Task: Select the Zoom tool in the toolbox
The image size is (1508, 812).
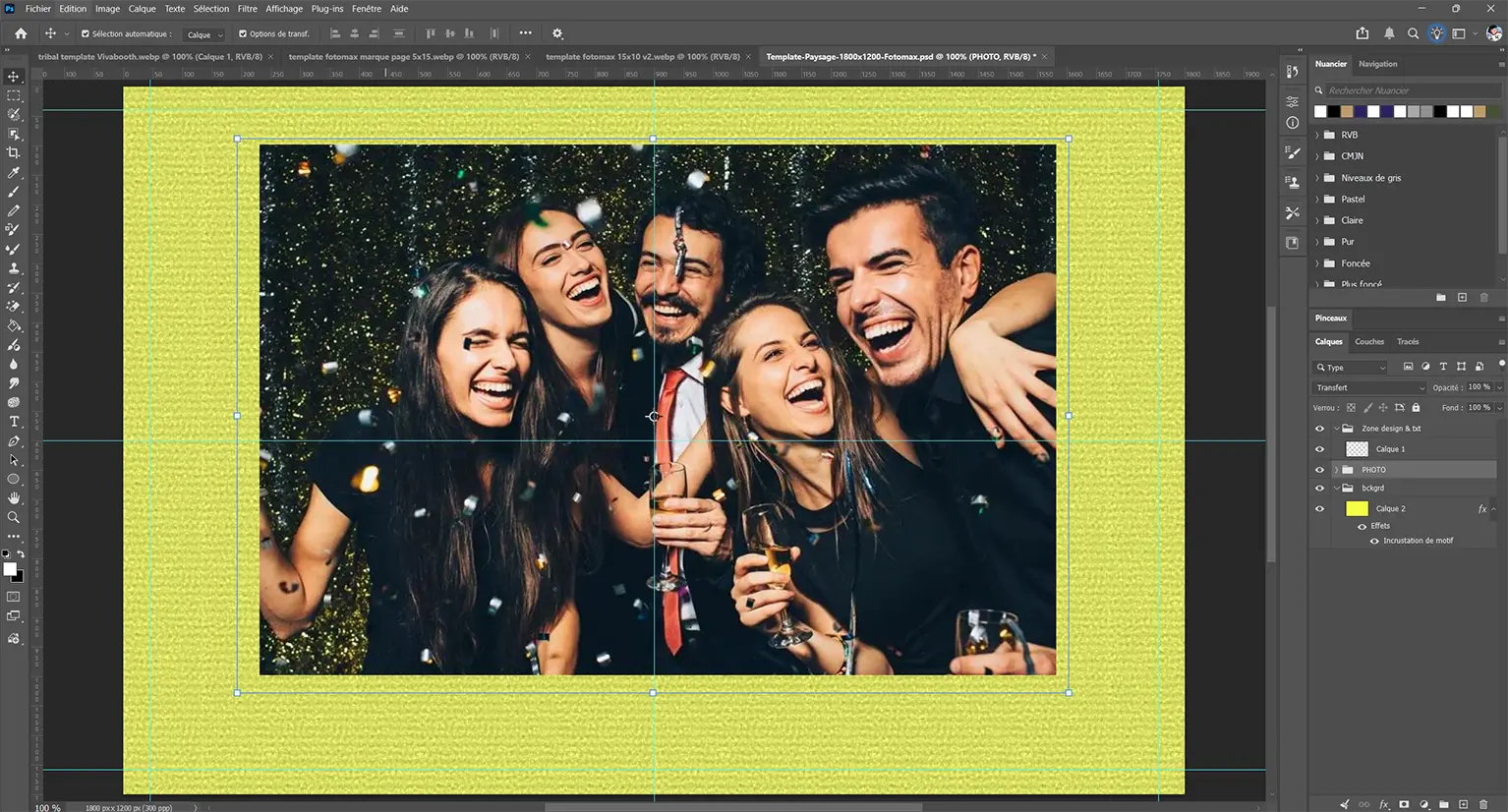Action: pos(14,517)
